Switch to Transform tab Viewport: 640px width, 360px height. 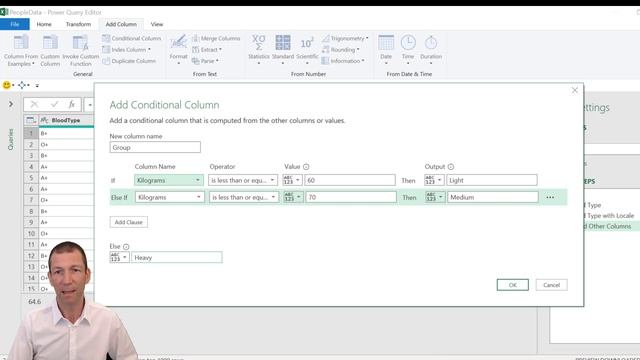(x=78, y=24)
